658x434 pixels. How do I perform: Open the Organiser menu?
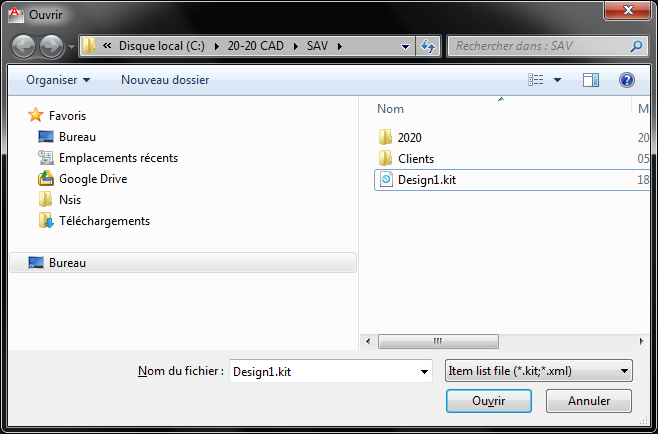[58, 79]
